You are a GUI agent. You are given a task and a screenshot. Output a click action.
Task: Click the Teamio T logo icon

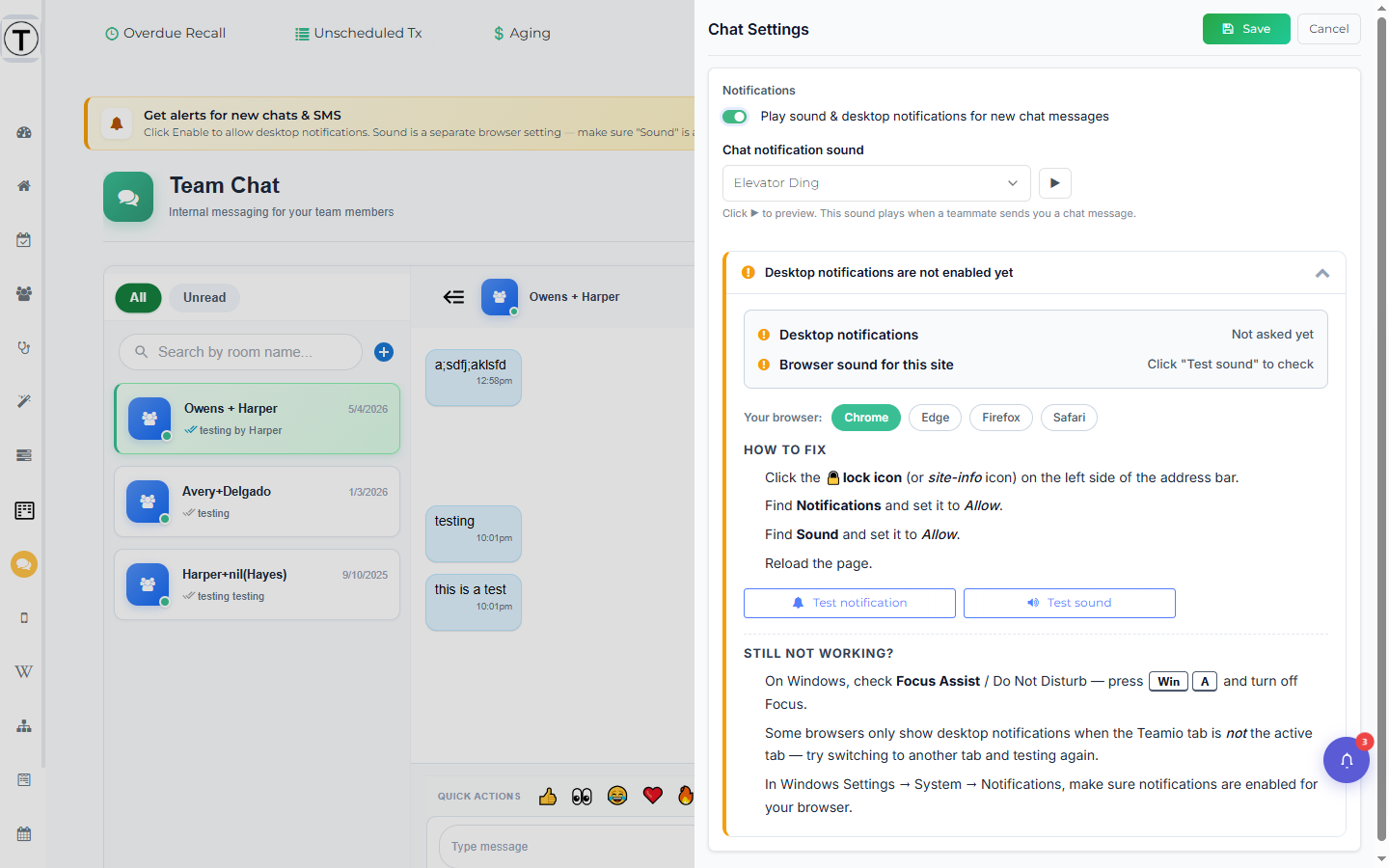click(x=21, y=39)
